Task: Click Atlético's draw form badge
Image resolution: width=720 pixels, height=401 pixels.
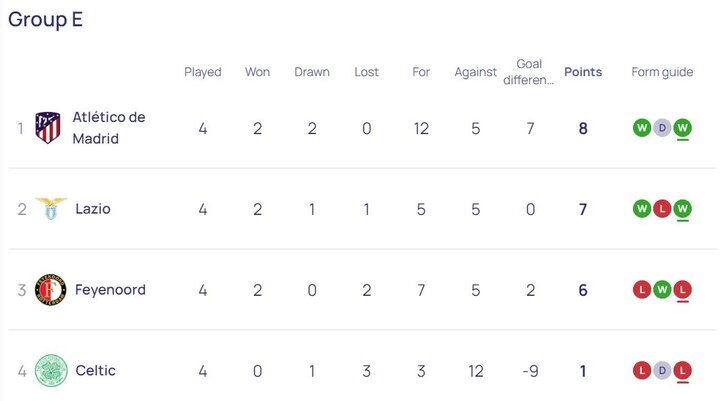Action: pyautogui.click(x=662, y=128)
